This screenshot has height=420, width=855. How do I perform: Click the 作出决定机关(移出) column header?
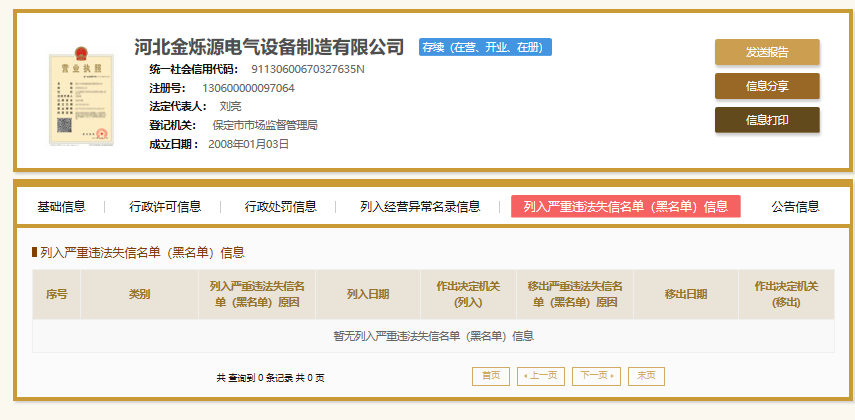tap(786, 295)
